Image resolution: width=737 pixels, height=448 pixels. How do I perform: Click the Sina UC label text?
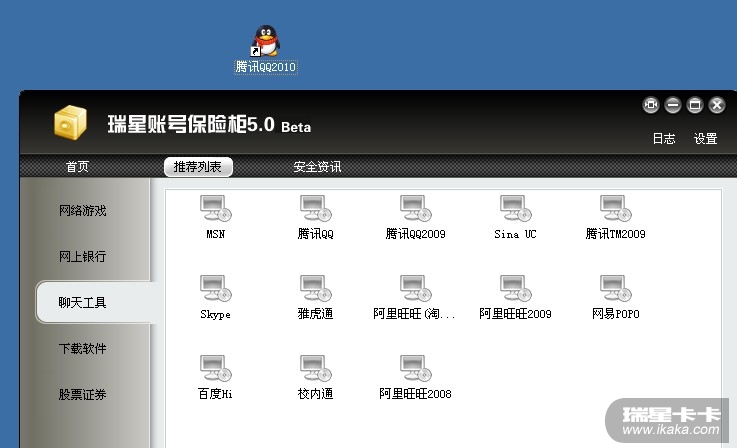[515, 234]
